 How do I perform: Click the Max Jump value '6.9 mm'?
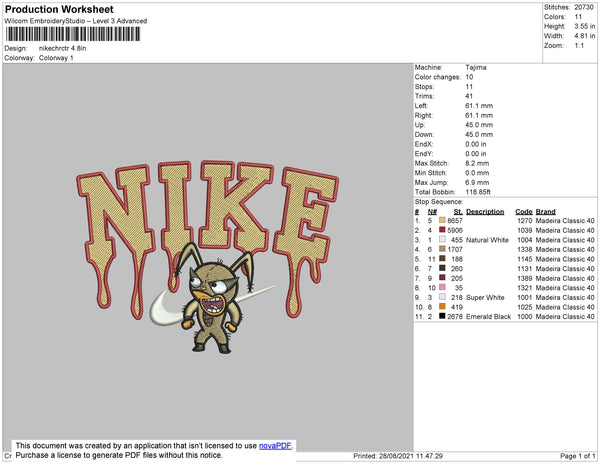click(x=477, y=182)
